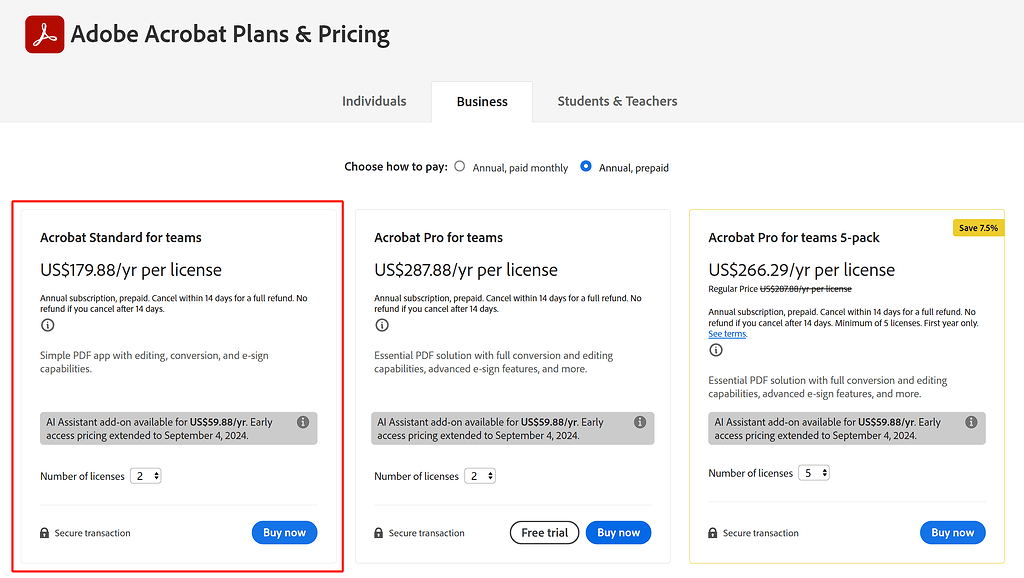Click info icon under Acrobat Pro subscription terms

(x=381, y=325)
